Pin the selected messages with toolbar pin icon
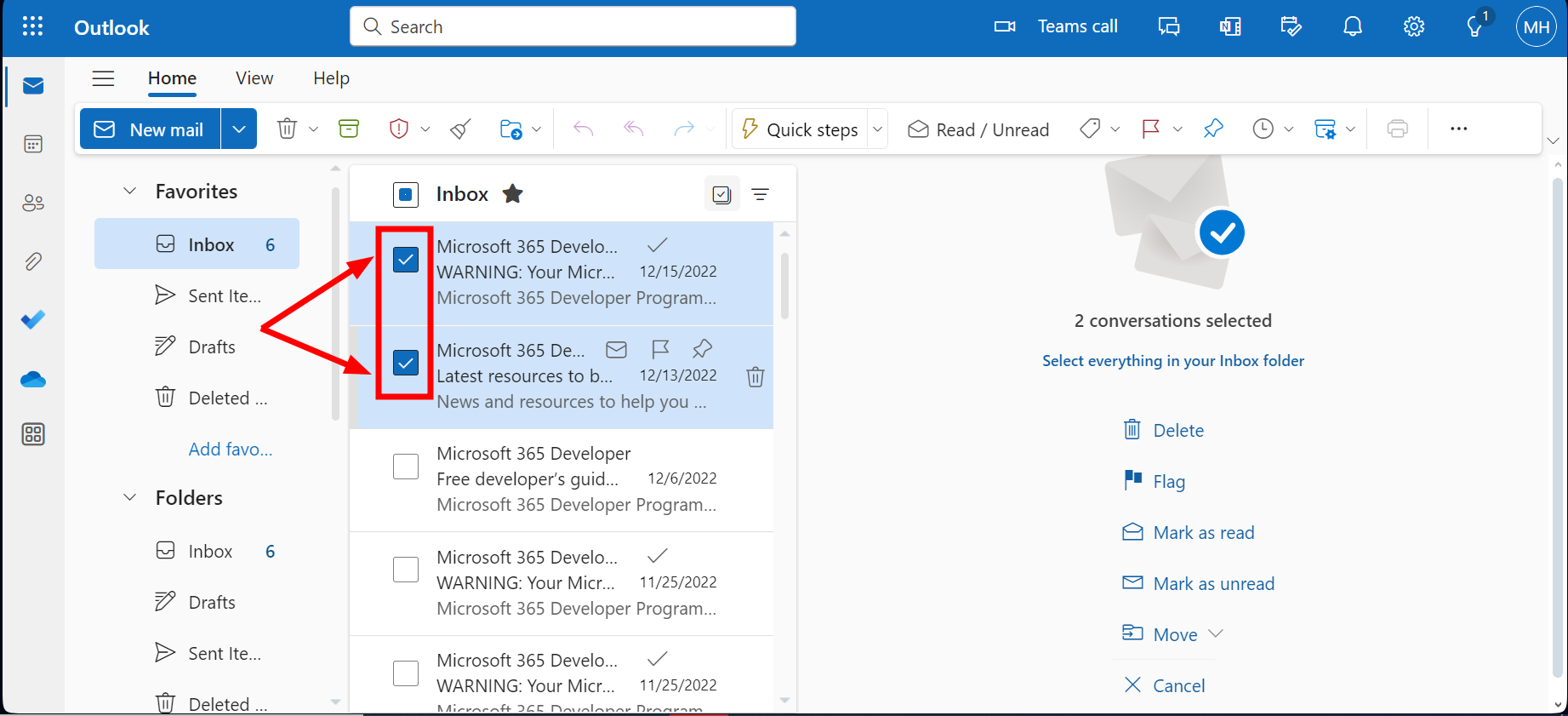 [1213, 129]
